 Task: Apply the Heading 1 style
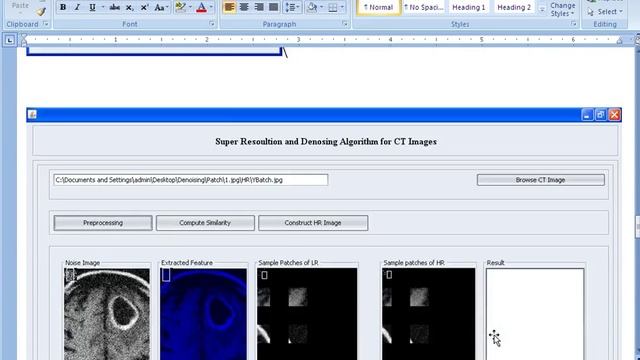[x=469, y=7]
